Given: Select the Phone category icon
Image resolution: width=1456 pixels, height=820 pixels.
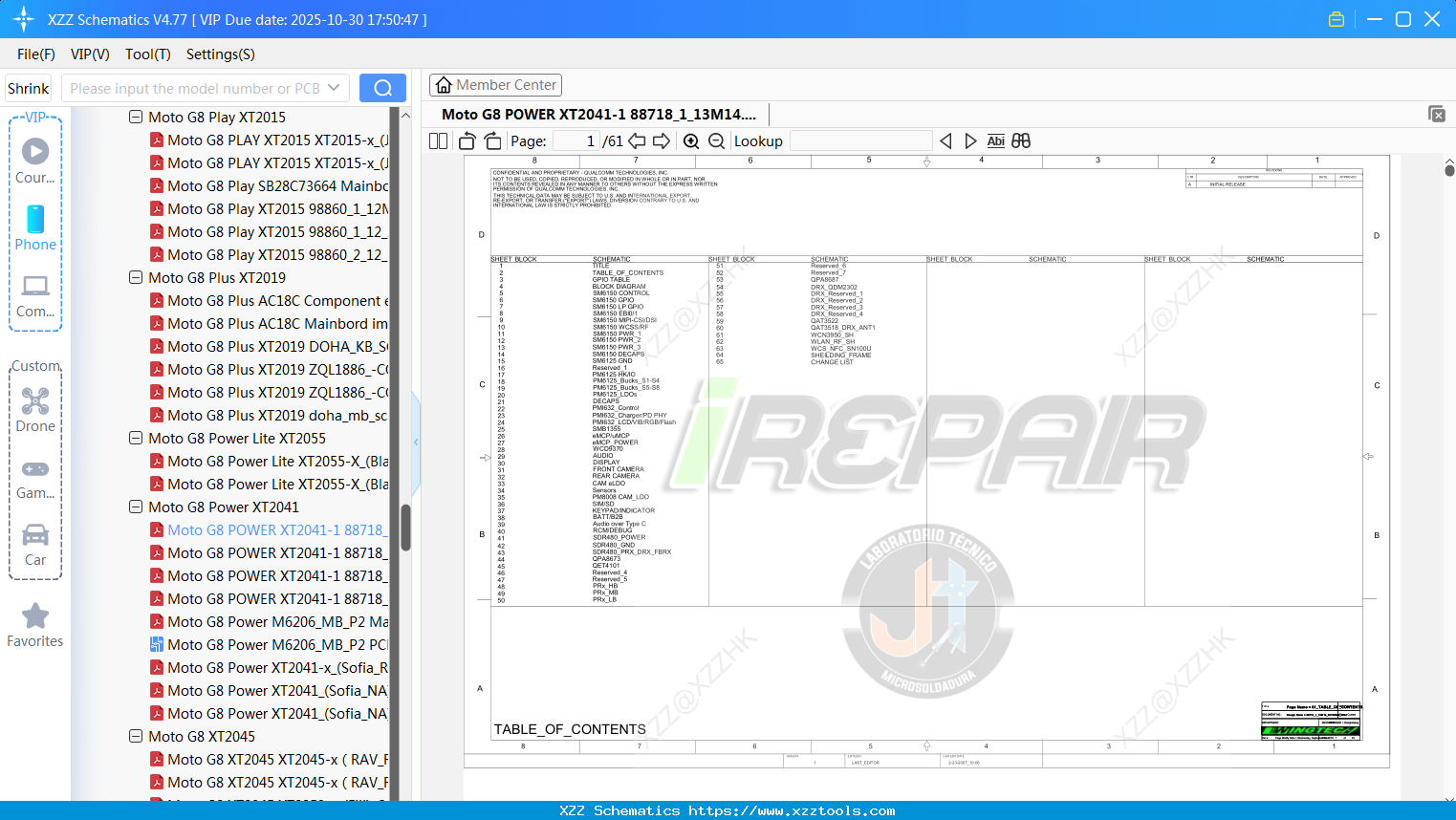Looking at the screenshot, I should coord(35,227).
